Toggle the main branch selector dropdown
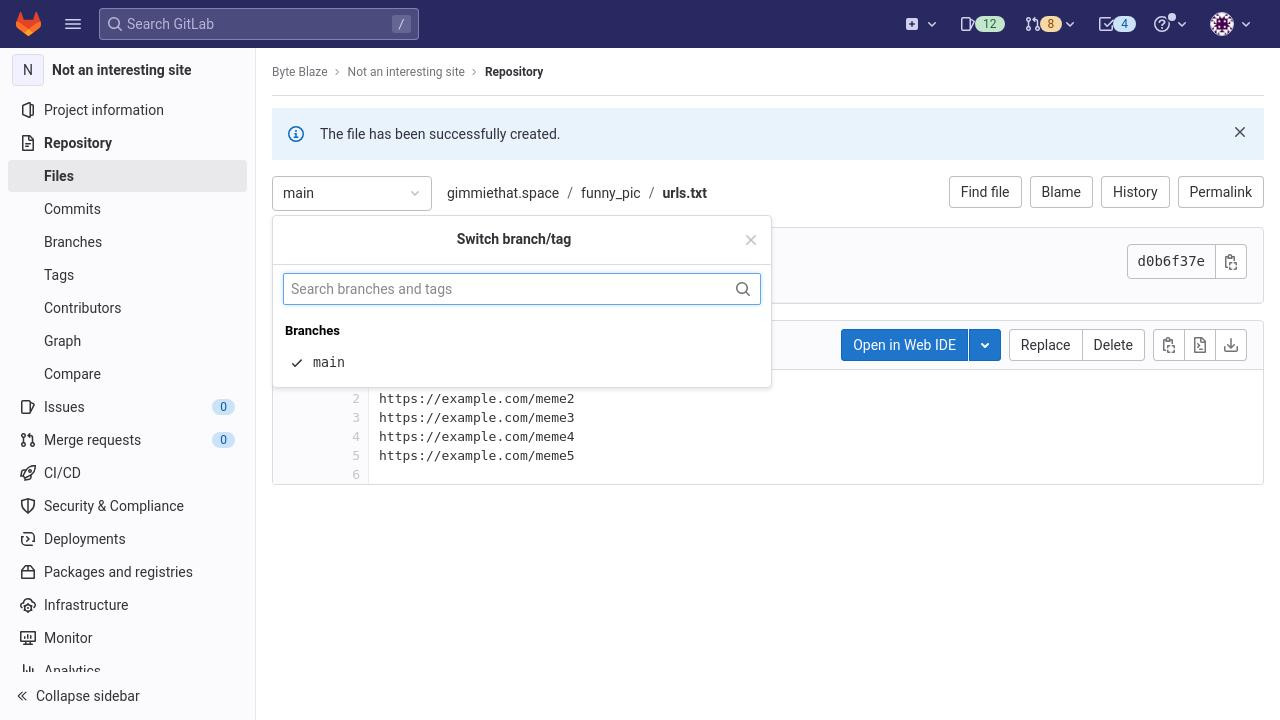Screen dimensions: 1280x720 352,193
